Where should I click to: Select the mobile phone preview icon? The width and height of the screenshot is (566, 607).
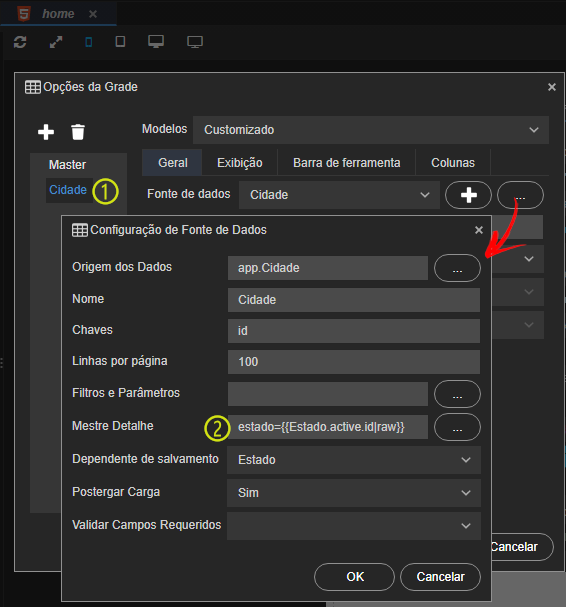click(x=89, y=42)
